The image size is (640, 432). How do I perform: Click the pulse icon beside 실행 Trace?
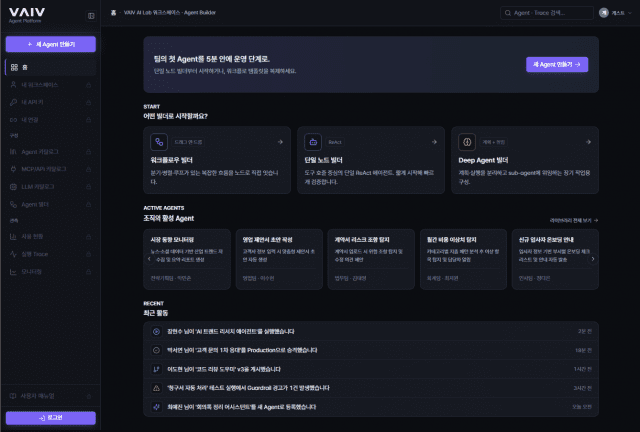(13, 254)
